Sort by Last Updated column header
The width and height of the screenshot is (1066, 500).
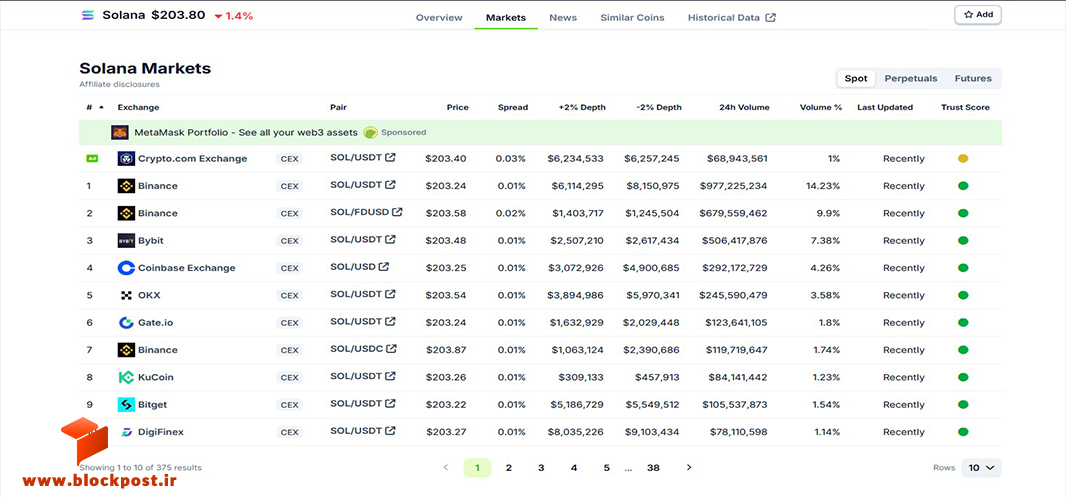point(885,107)
